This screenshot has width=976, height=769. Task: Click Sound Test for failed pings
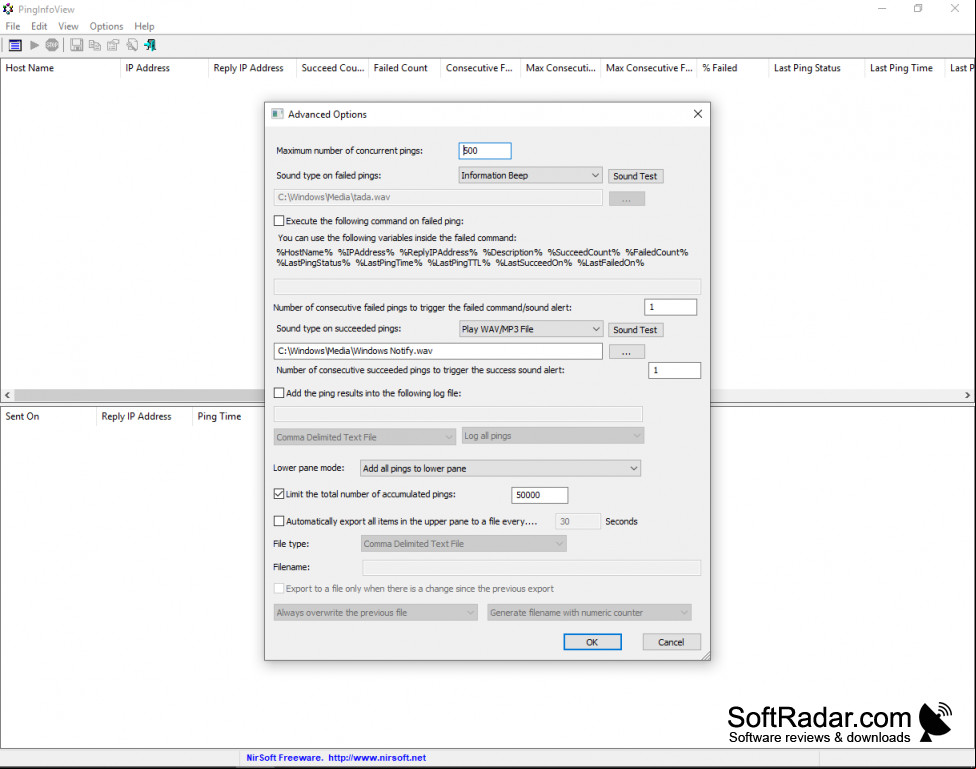click(x=635, y=176)
